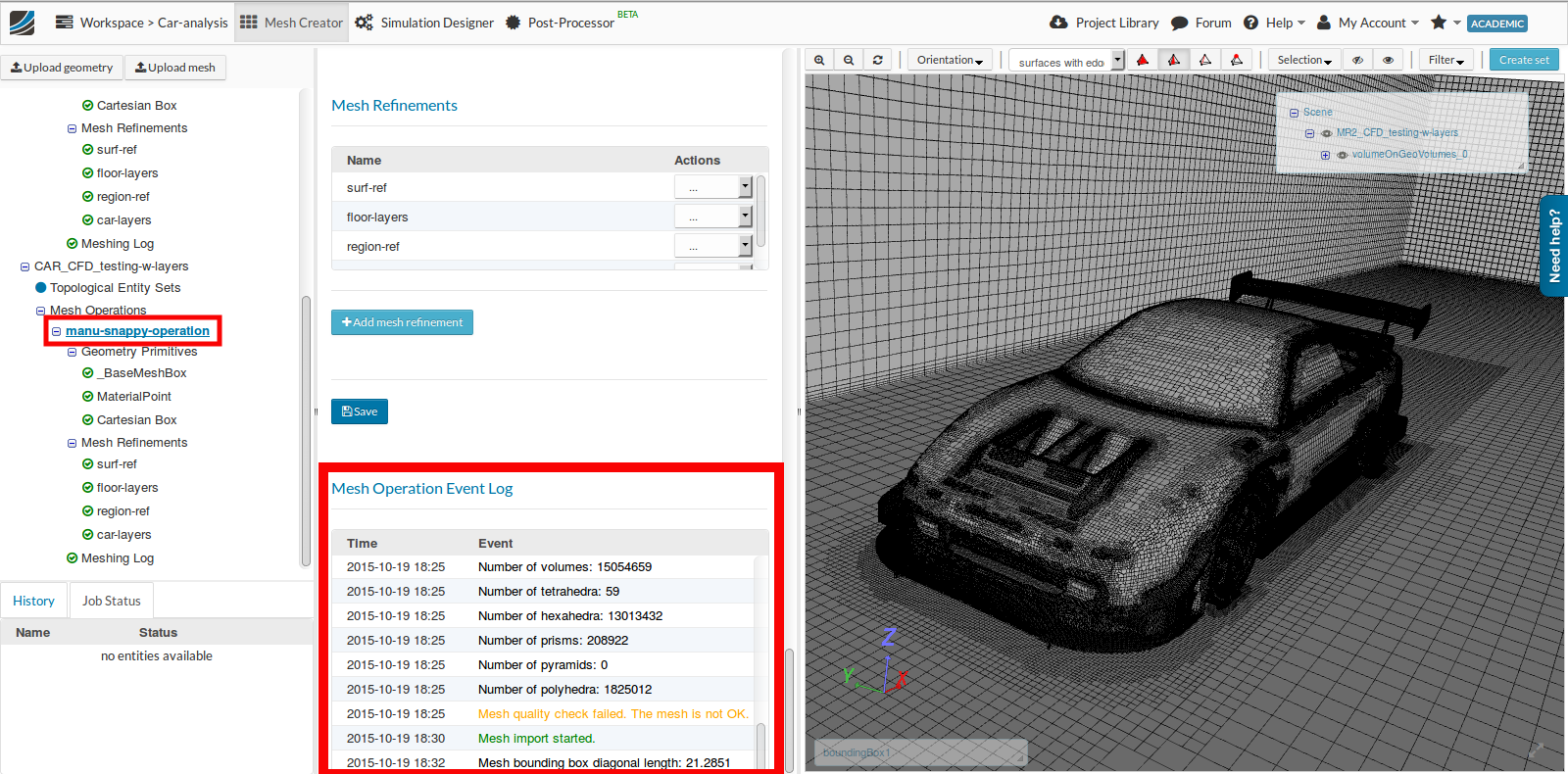Image resolution: width=1568 pixels, height=774 pixels.
Task: Open favorites star icon in header
Action: point(1439,23)
